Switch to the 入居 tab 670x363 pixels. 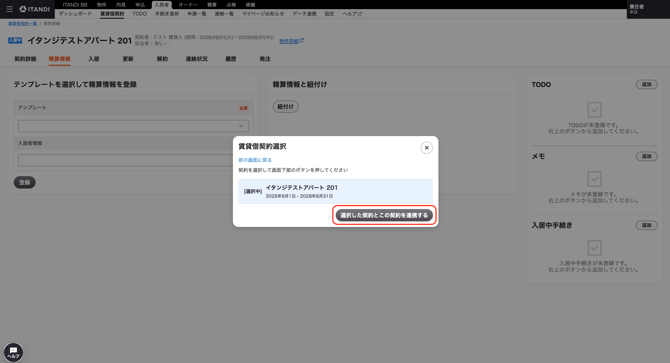coord(94,59)
